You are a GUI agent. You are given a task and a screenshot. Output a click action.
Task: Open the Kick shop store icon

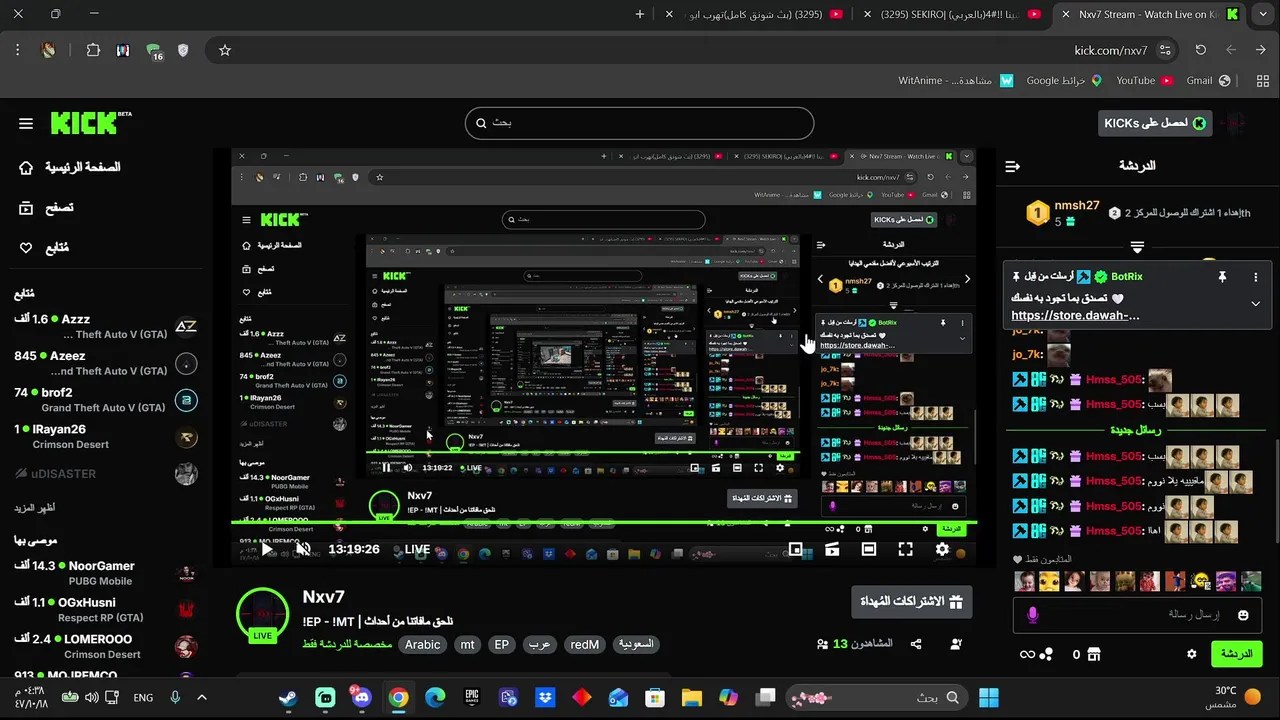[1094, 654]
